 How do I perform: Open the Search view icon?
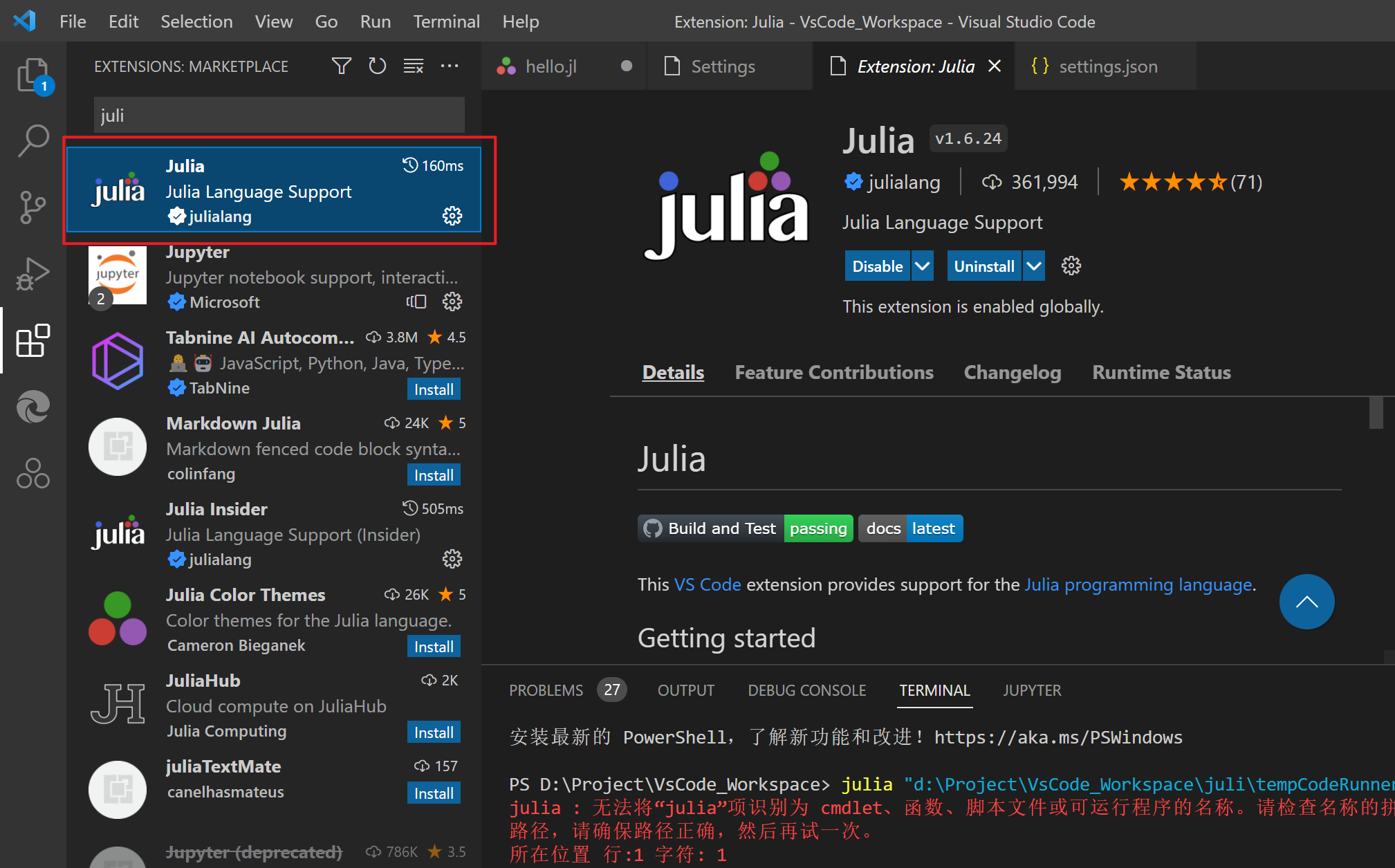[x=33, y=140]
